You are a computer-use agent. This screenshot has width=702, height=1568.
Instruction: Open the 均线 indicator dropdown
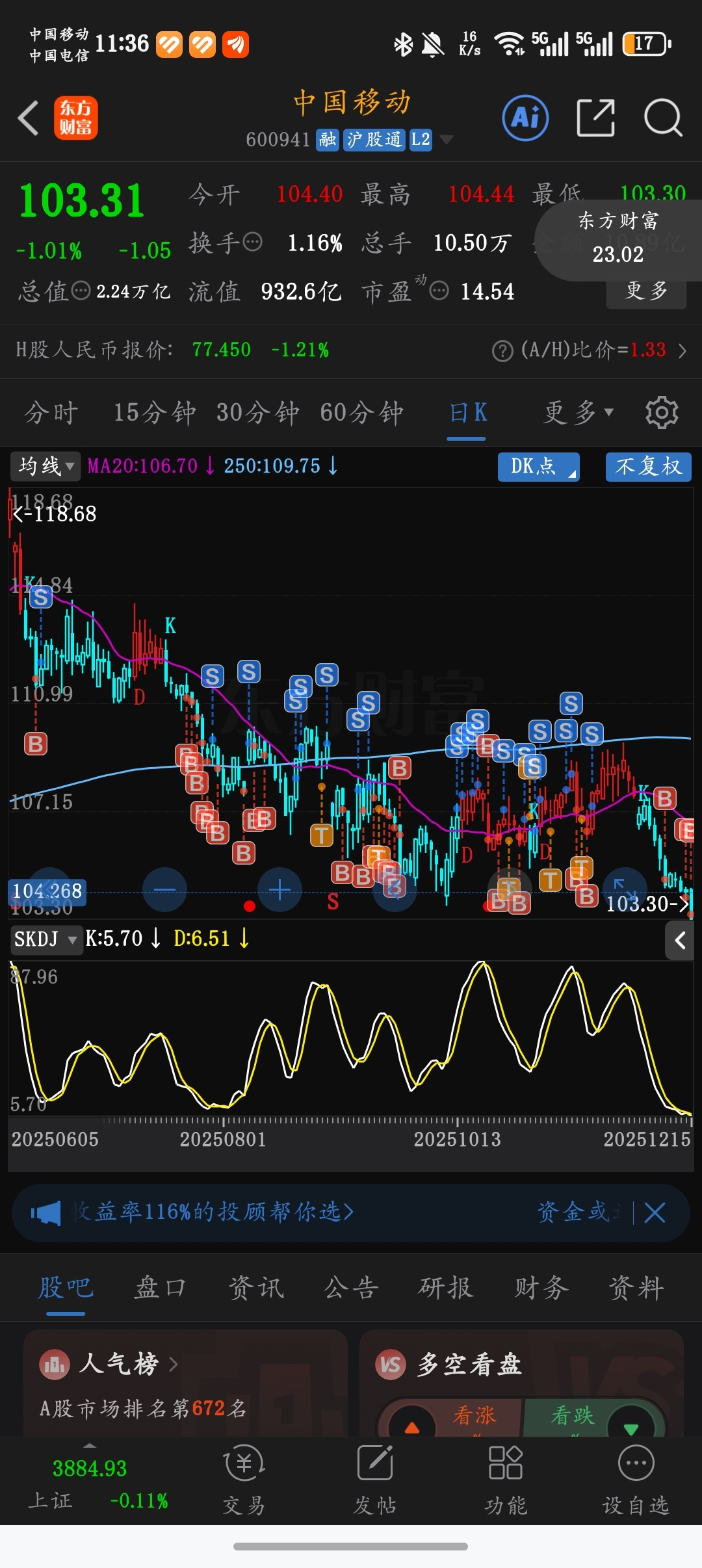[x=45, y=466]
